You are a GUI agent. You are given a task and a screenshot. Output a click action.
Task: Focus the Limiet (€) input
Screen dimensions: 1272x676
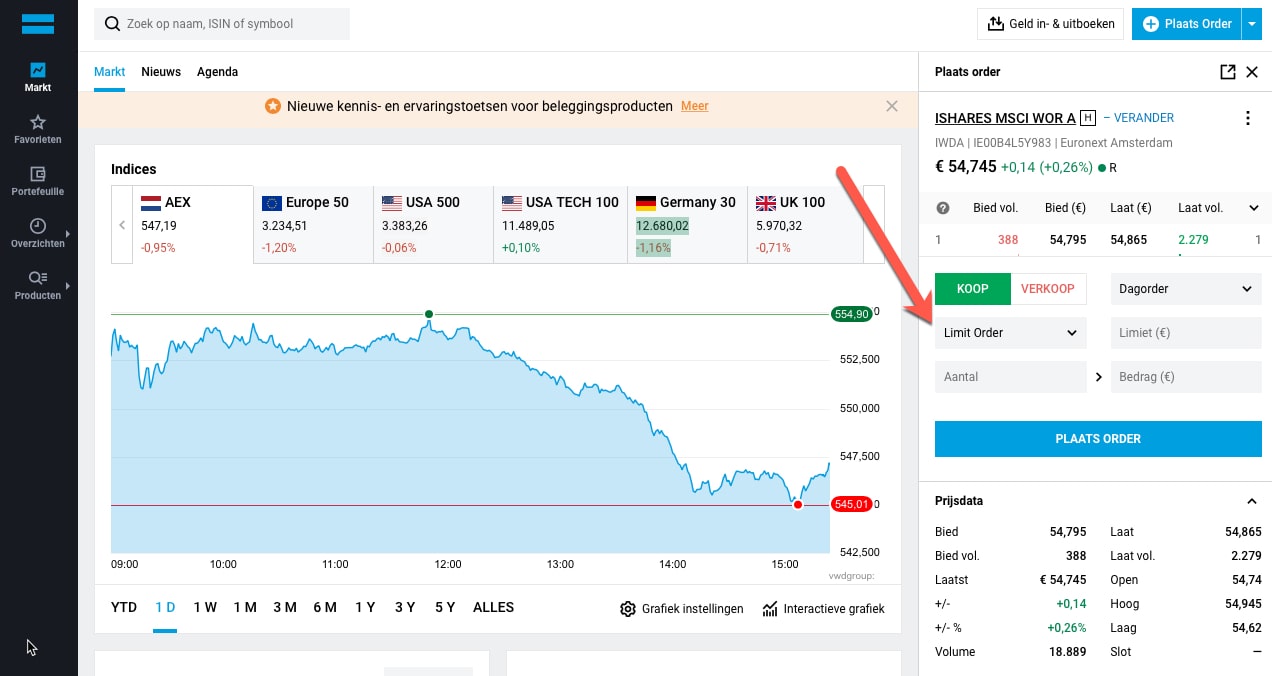pos(1186,333)
